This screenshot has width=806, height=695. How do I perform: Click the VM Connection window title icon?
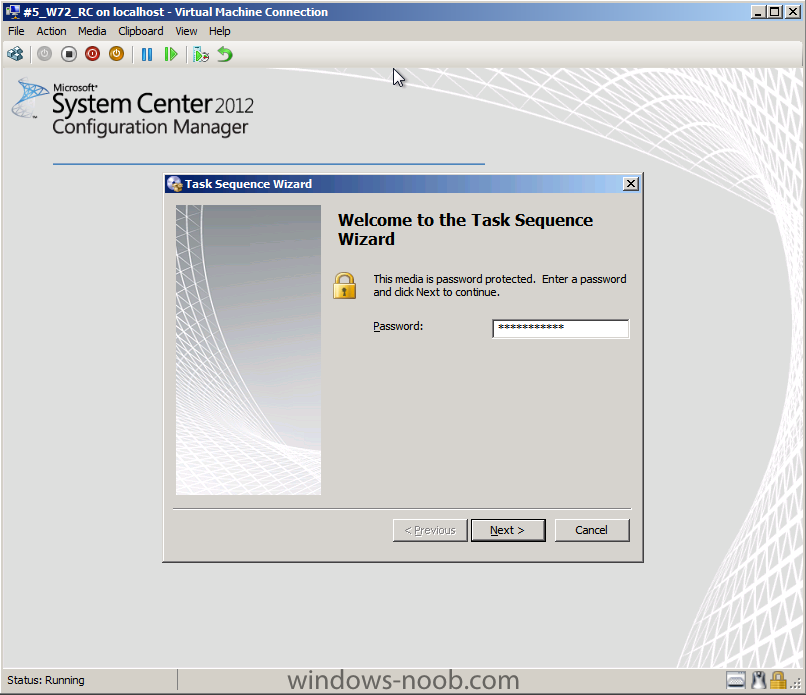(x=12, y=11)
